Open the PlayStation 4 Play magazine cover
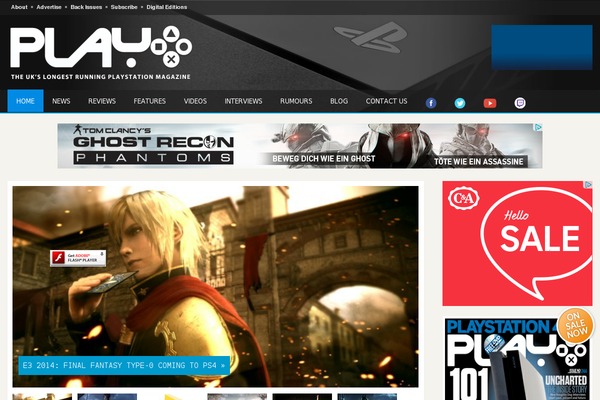 [x=516, y=359]
